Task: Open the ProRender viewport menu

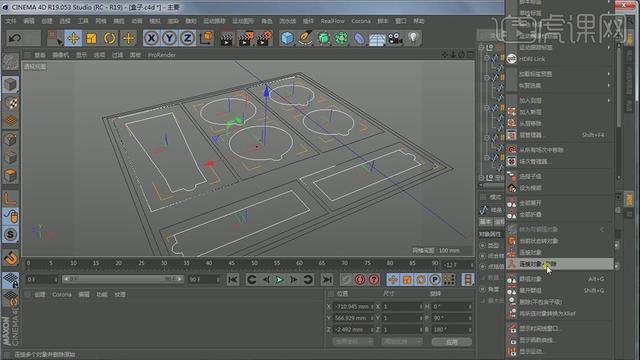Action: pos(162,55)
